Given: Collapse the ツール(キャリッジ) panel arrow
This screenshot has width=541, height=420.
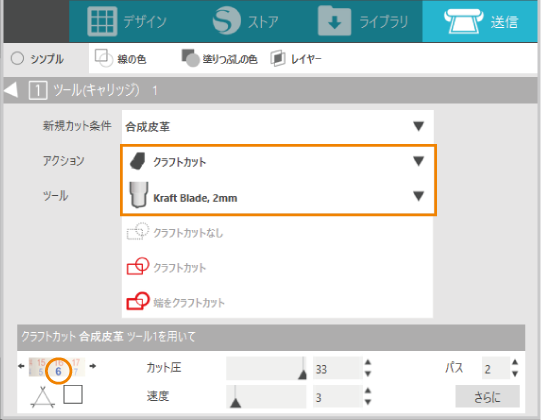Looking at the screenshot, I should coord(11,90).
